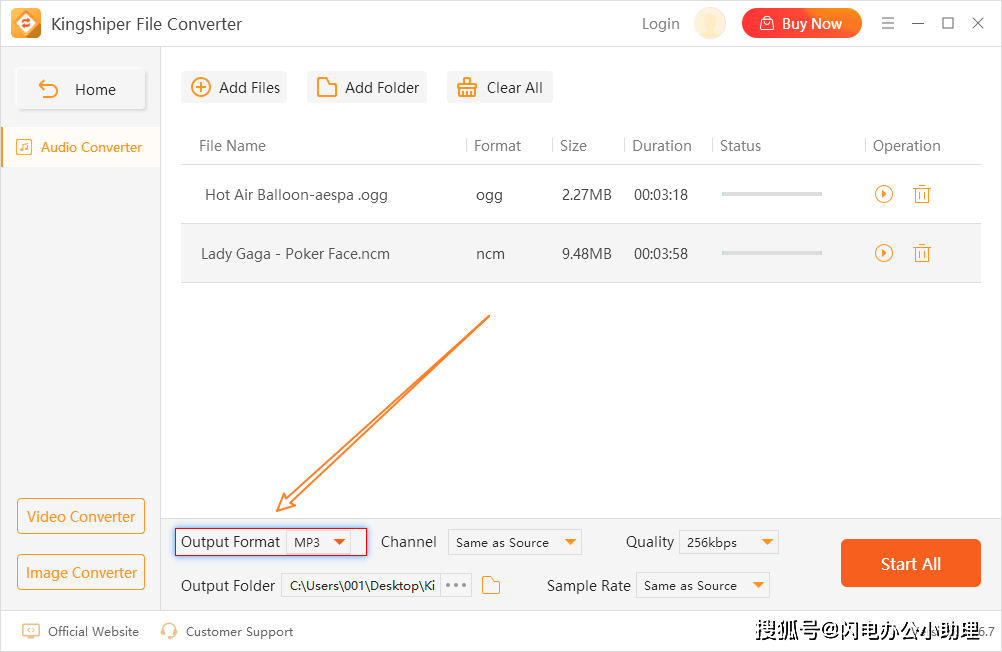Open the Customer Support link

click(240, 632)
